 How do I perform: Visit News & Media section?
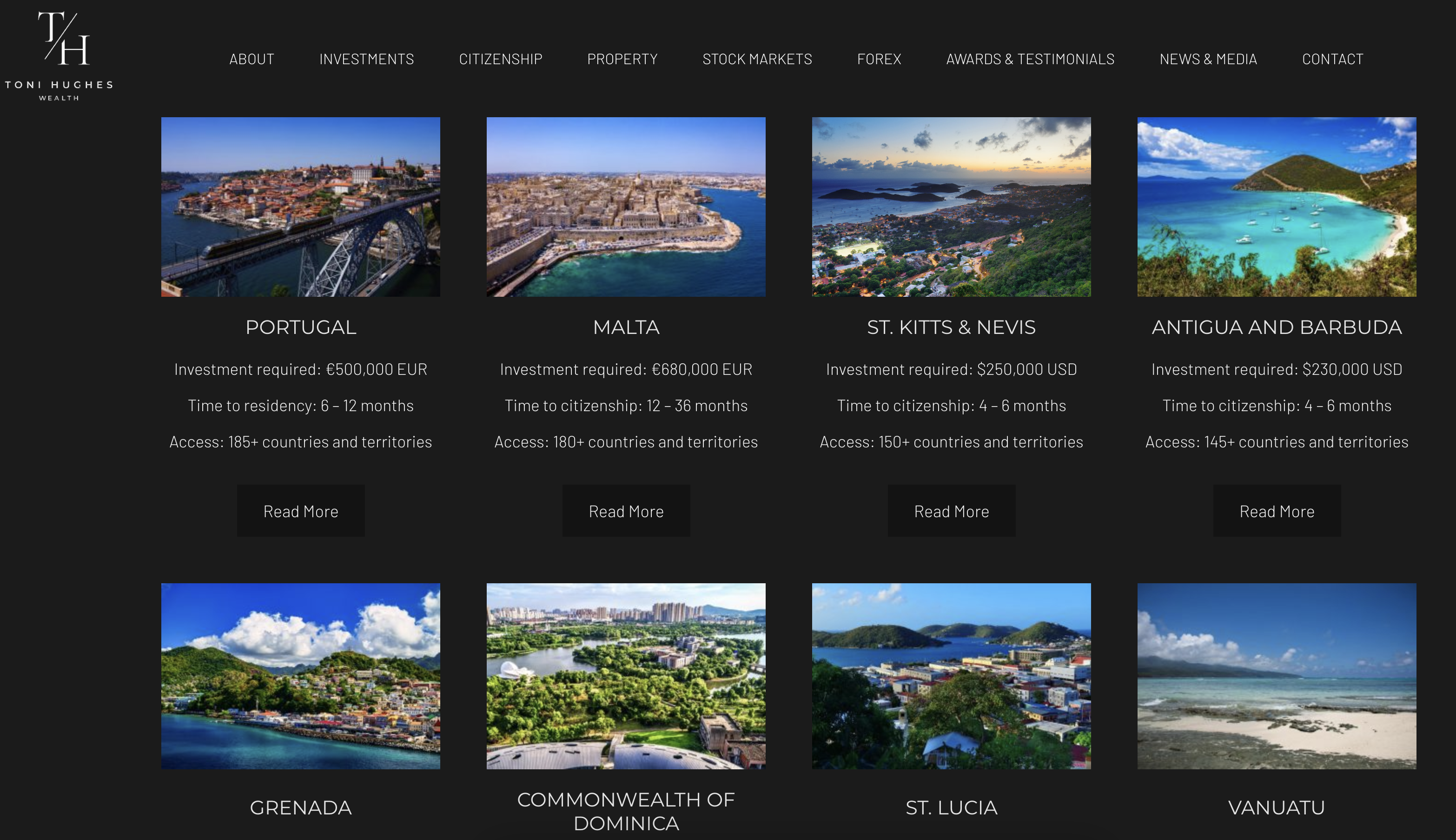click(1207, 59)
